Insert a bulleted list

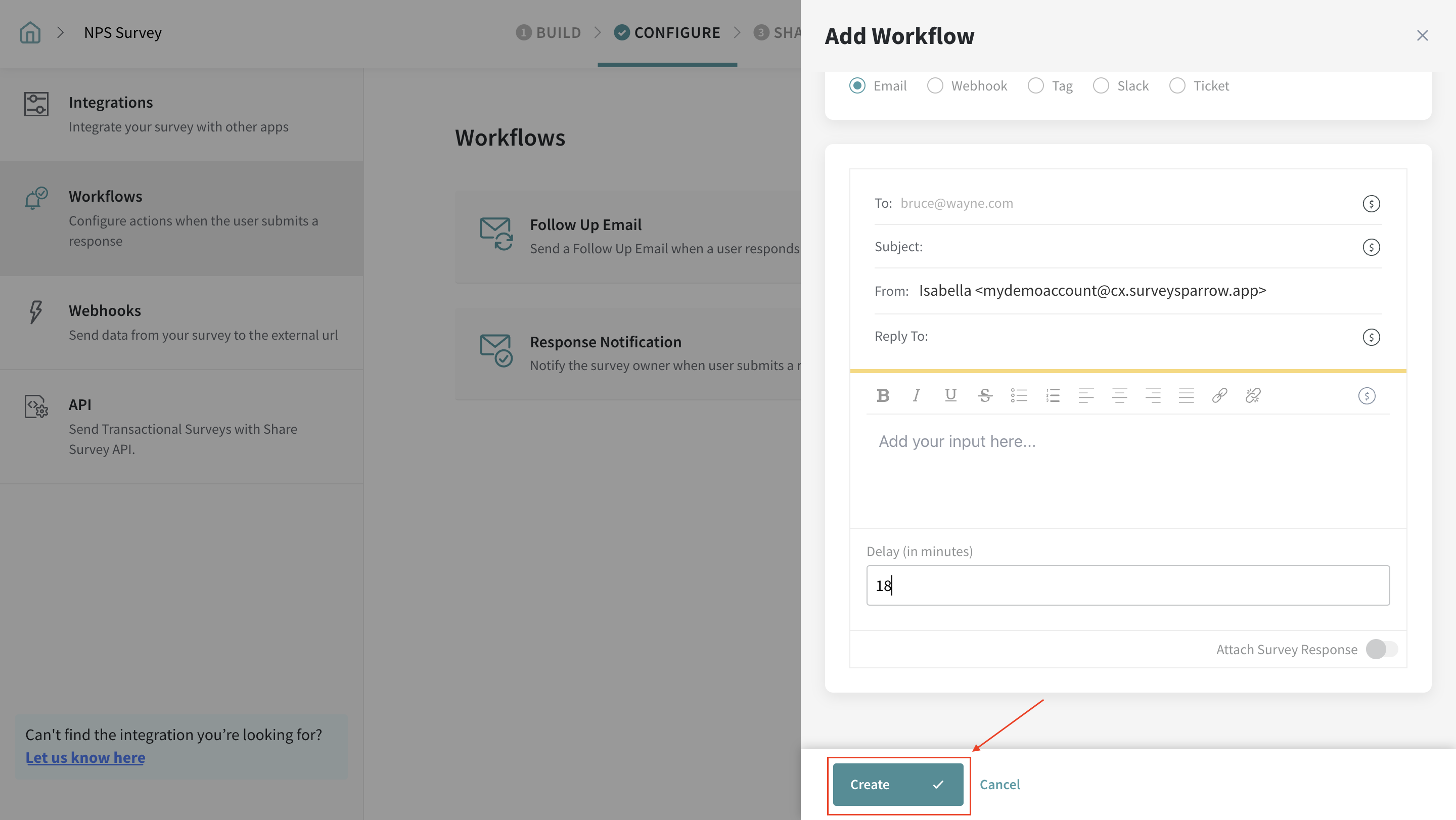point(1019,395)
